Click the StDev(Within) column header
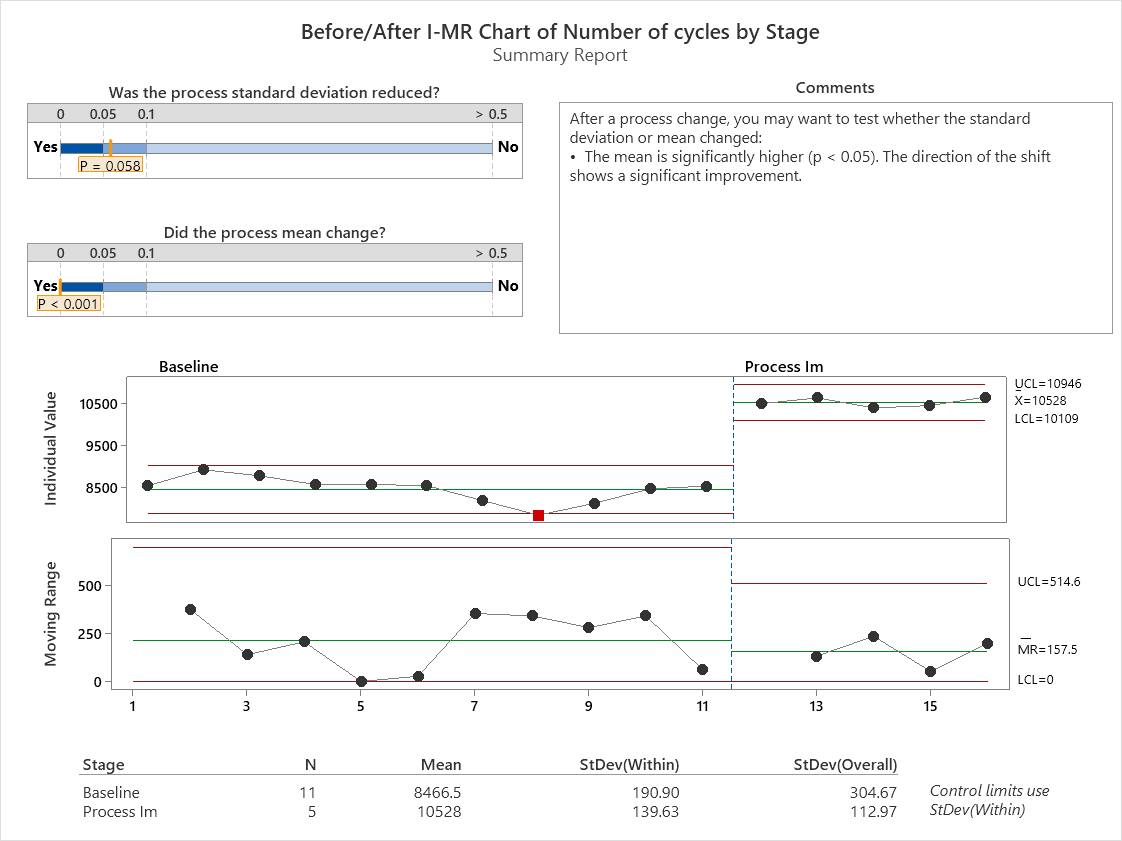 point(629,765)
